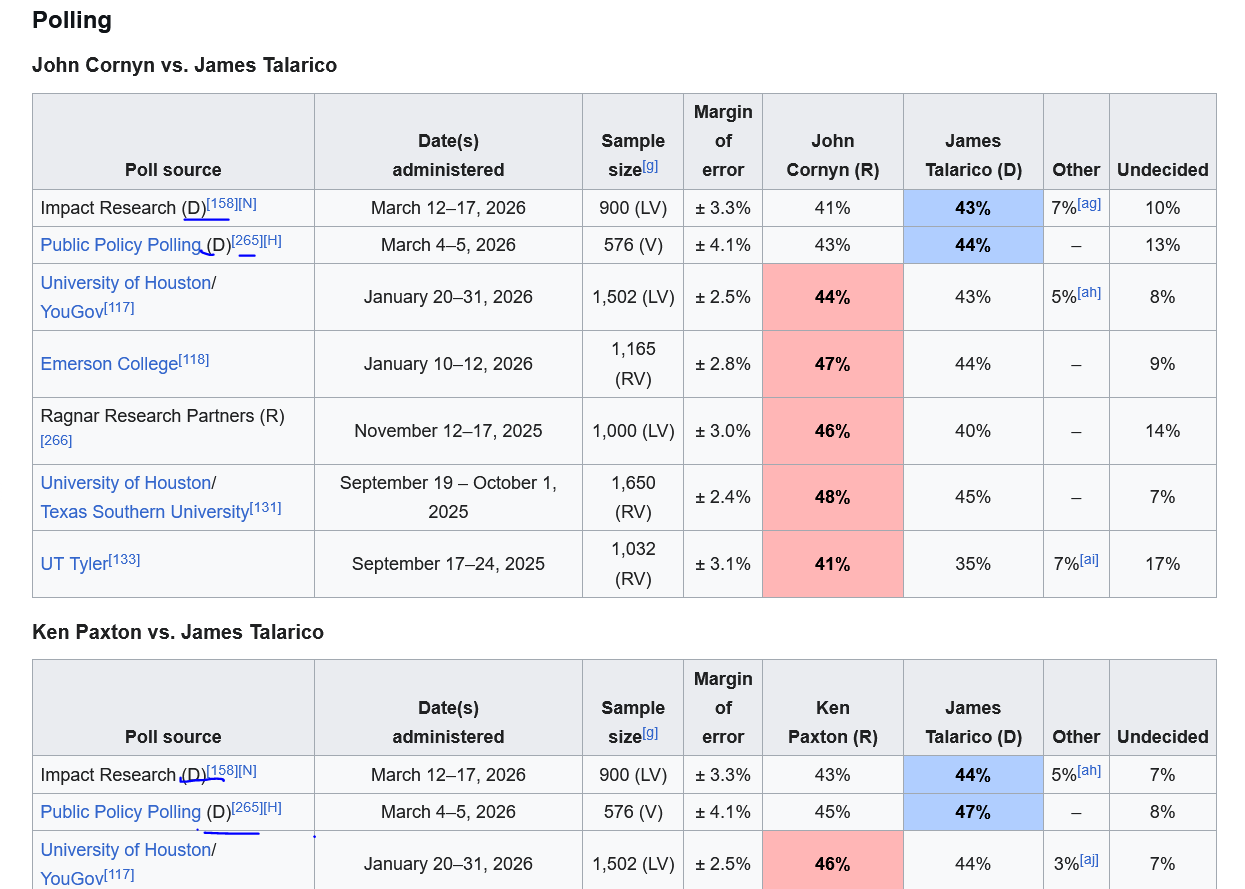Open Public Policy Polling link in Cornyn table
This screenshot has height=889, width=1245.
121,245
